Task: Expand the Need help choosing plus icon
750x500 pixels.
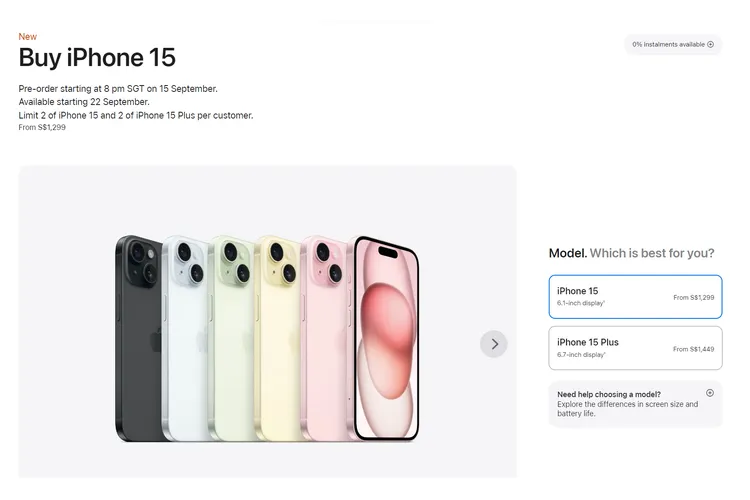Action: 710,393
